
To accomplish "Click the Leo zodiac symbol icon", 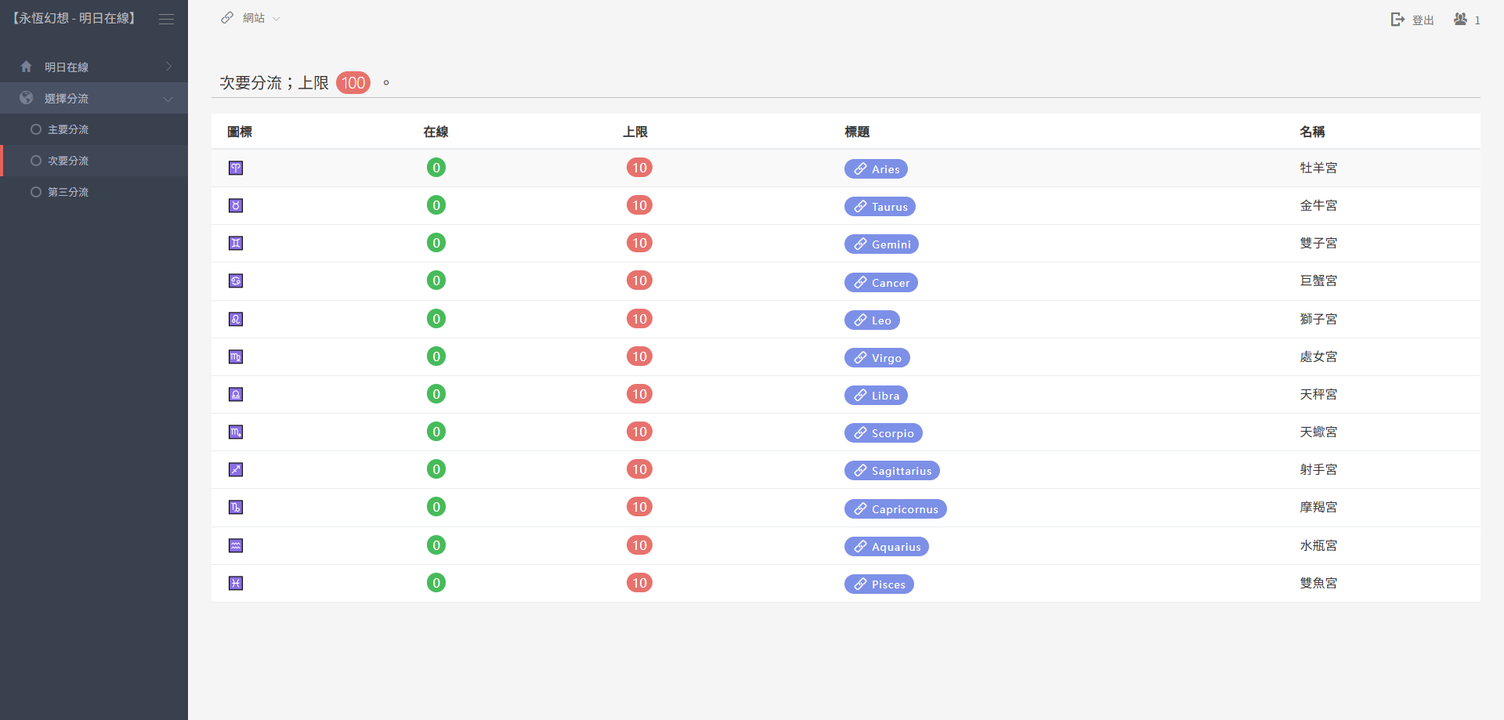I will tap(235, 319).
